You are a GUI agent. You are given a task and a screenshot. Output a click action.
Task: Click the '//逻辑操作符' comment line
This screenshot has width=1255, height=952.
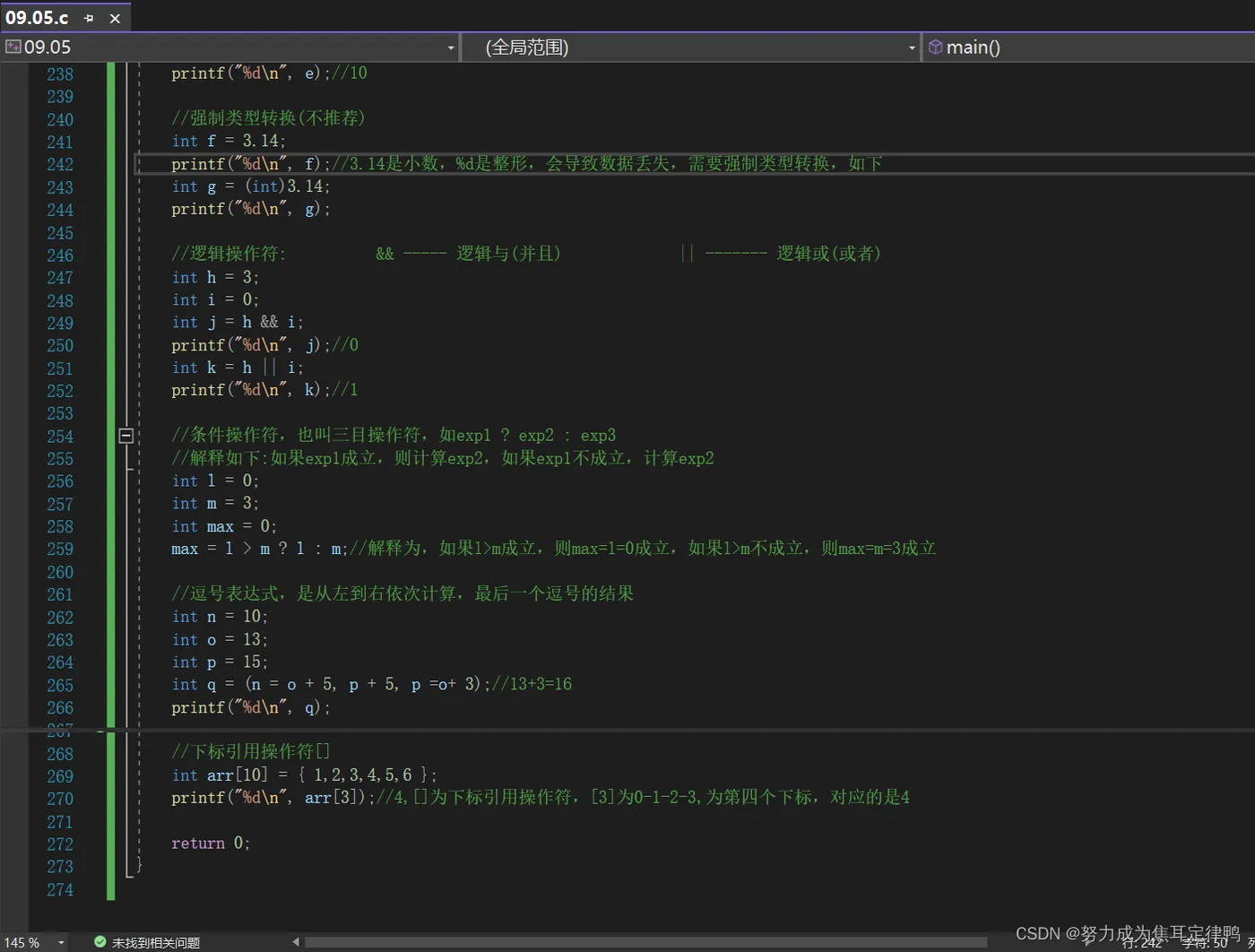coord(527,254)
